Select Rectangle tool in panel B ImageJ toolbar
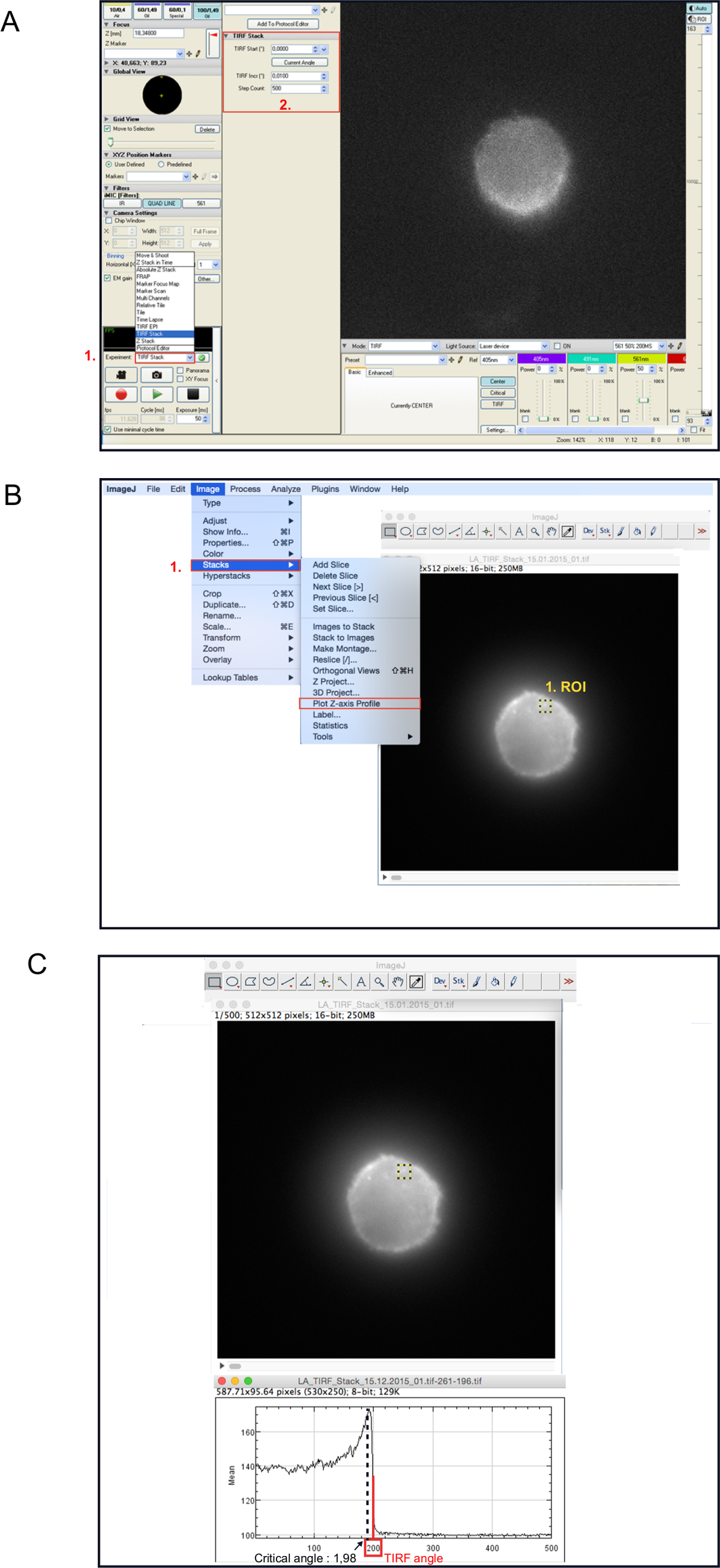 click(389, 531)
